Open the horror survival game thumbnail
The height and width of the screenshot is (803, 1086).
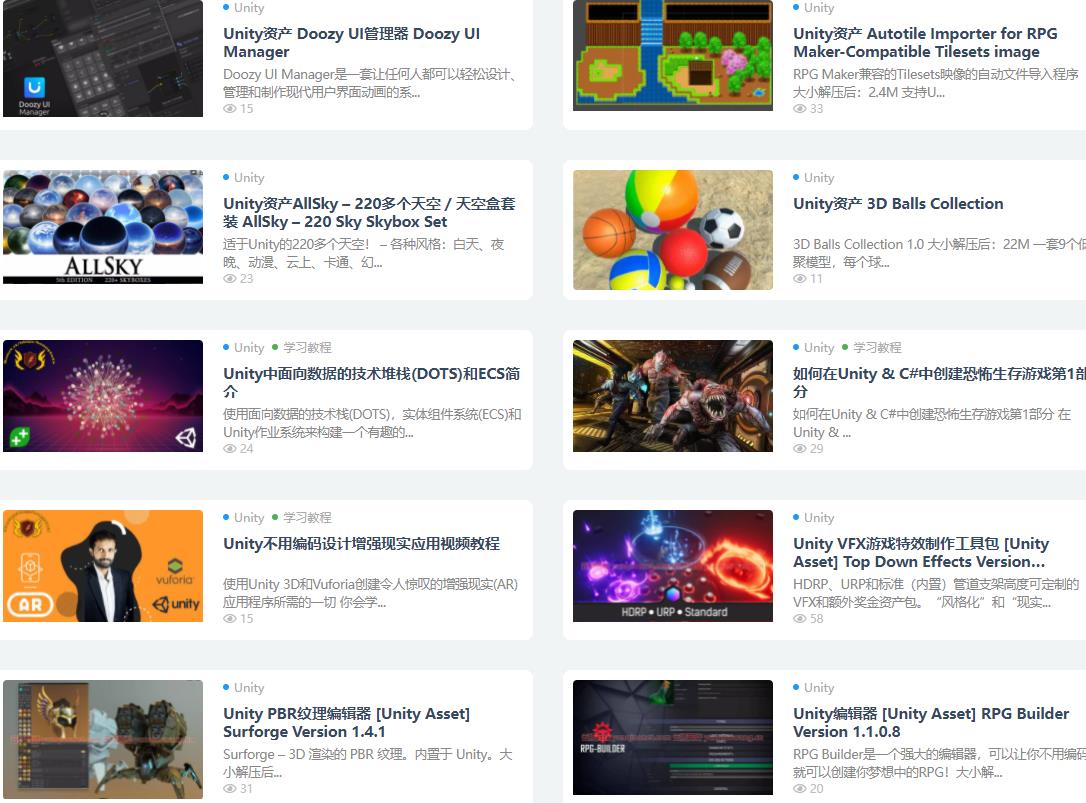coord(673,396)
